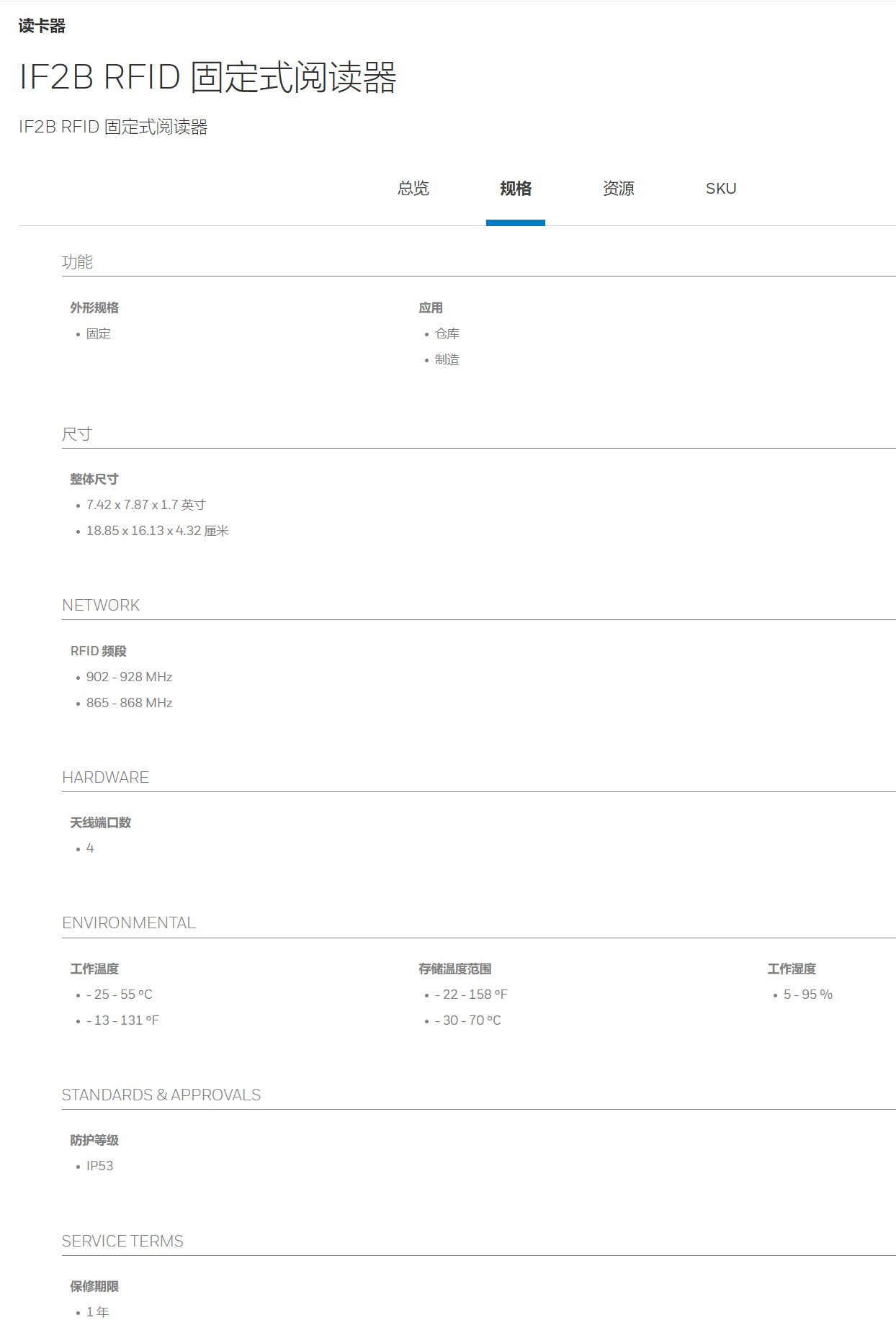Click the 902 - 928 MHz frequency value
This screenshot has height=1338, width=896.
click(x=129, y=677)
